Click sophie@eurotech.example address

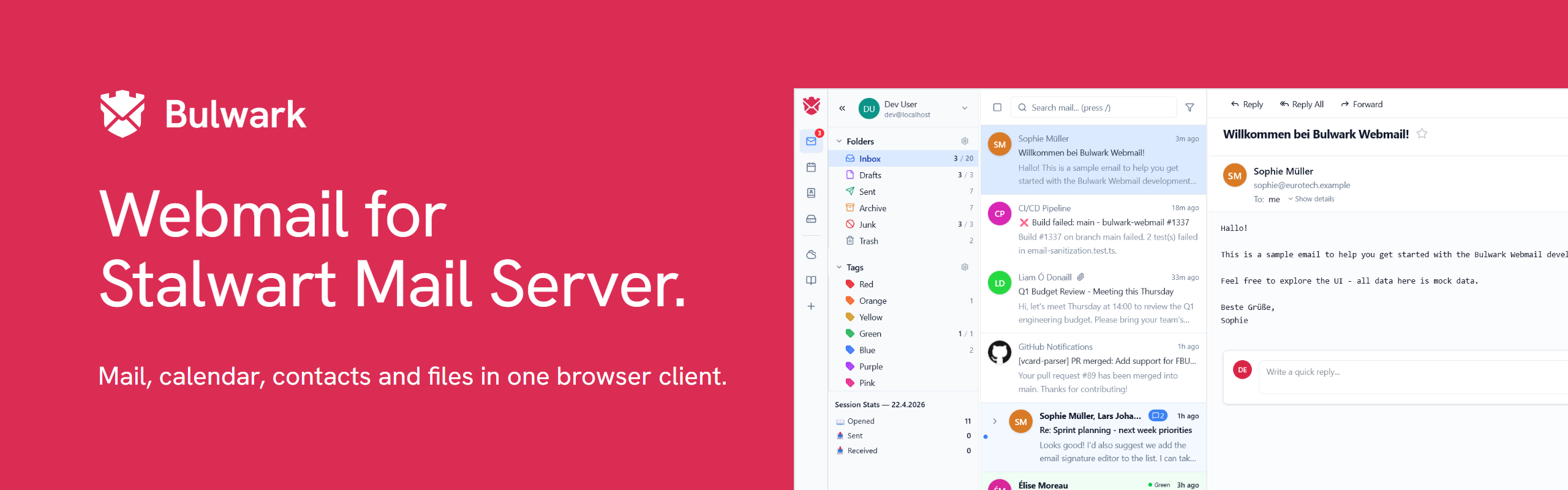[1302, 185]
